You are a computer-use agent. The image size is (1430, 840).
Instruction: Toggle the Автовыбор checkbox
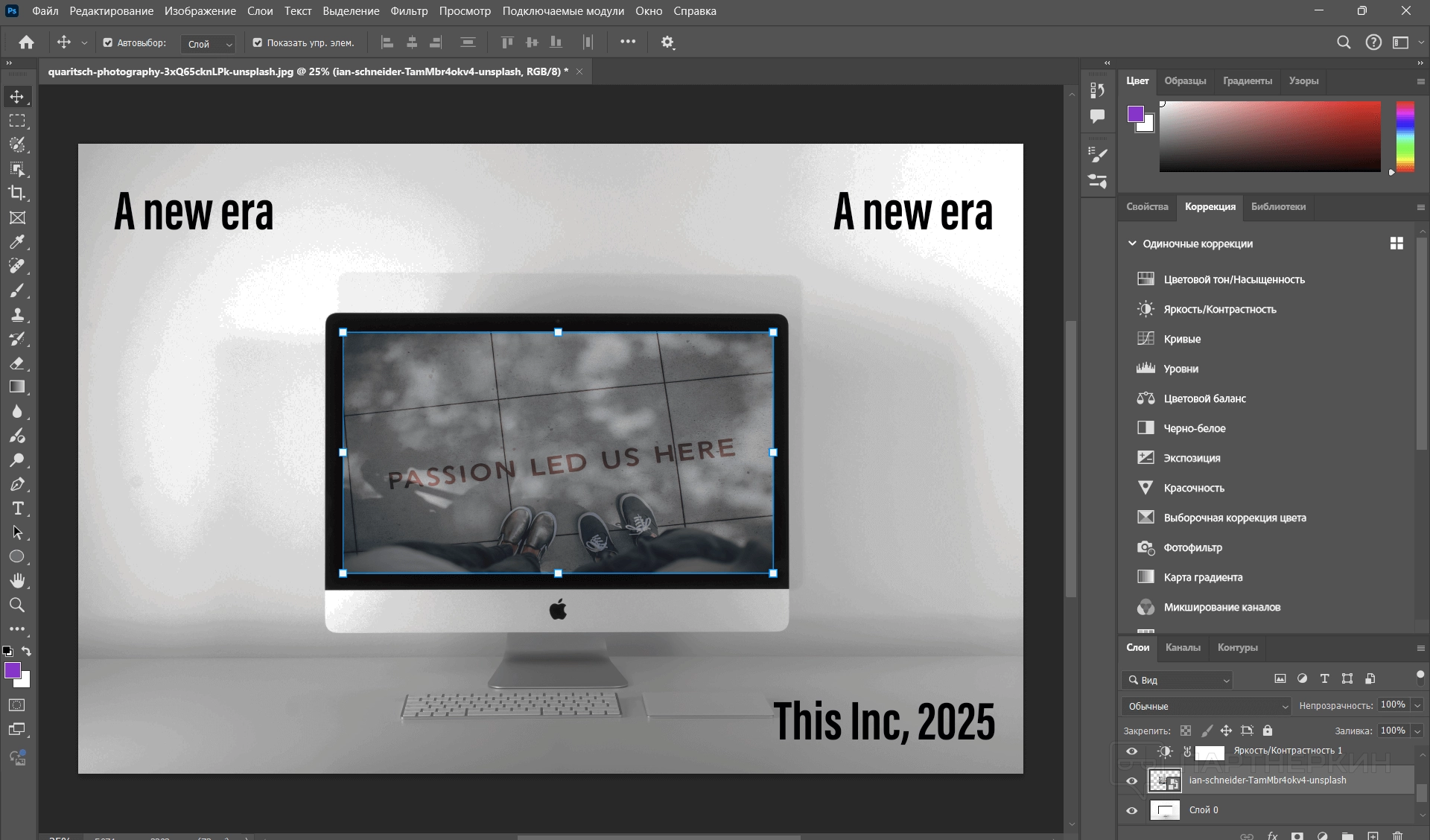(x=108, y=42)
